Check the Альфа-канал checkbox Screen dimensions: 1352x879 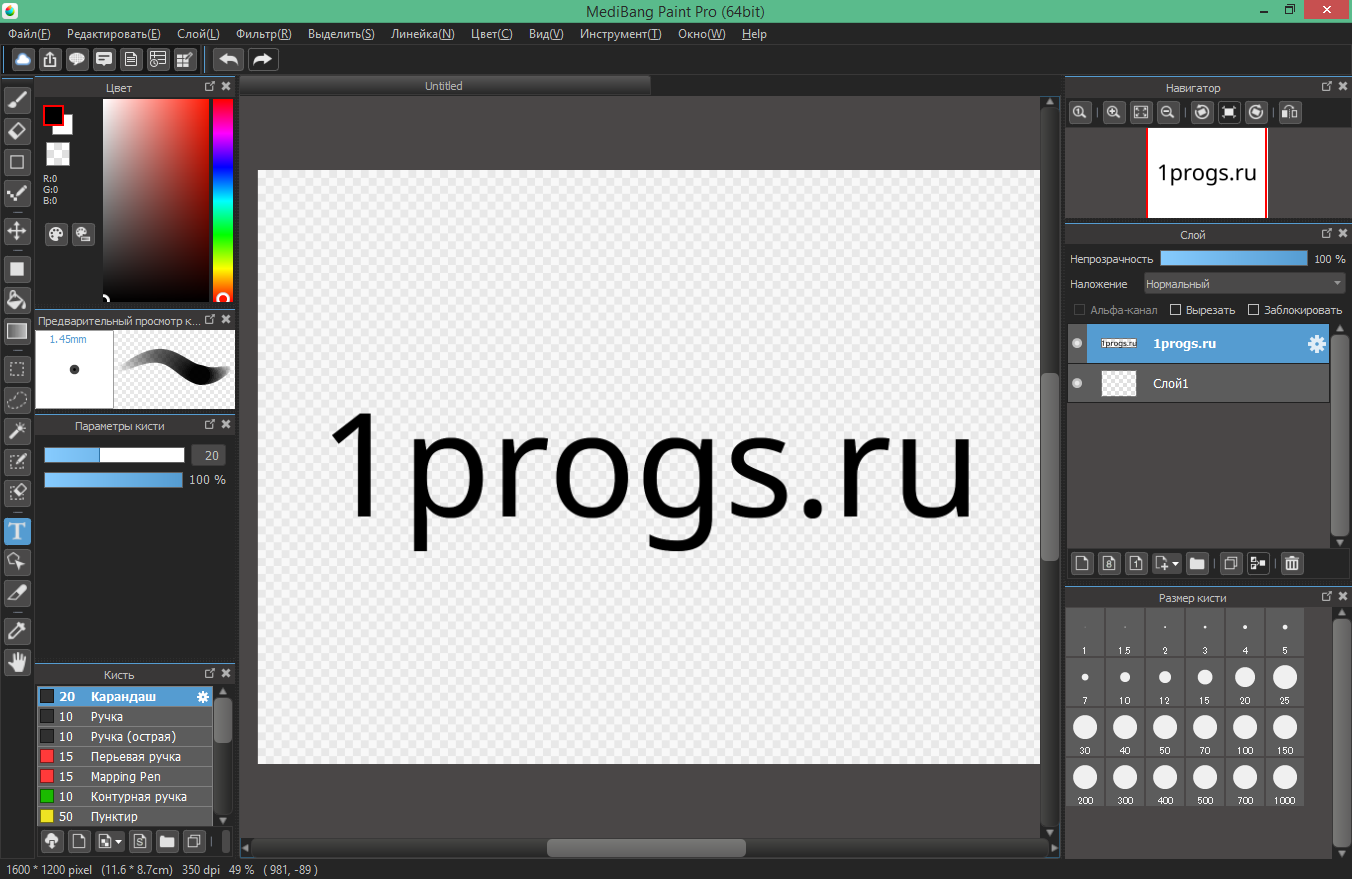tap(1079, 310)
